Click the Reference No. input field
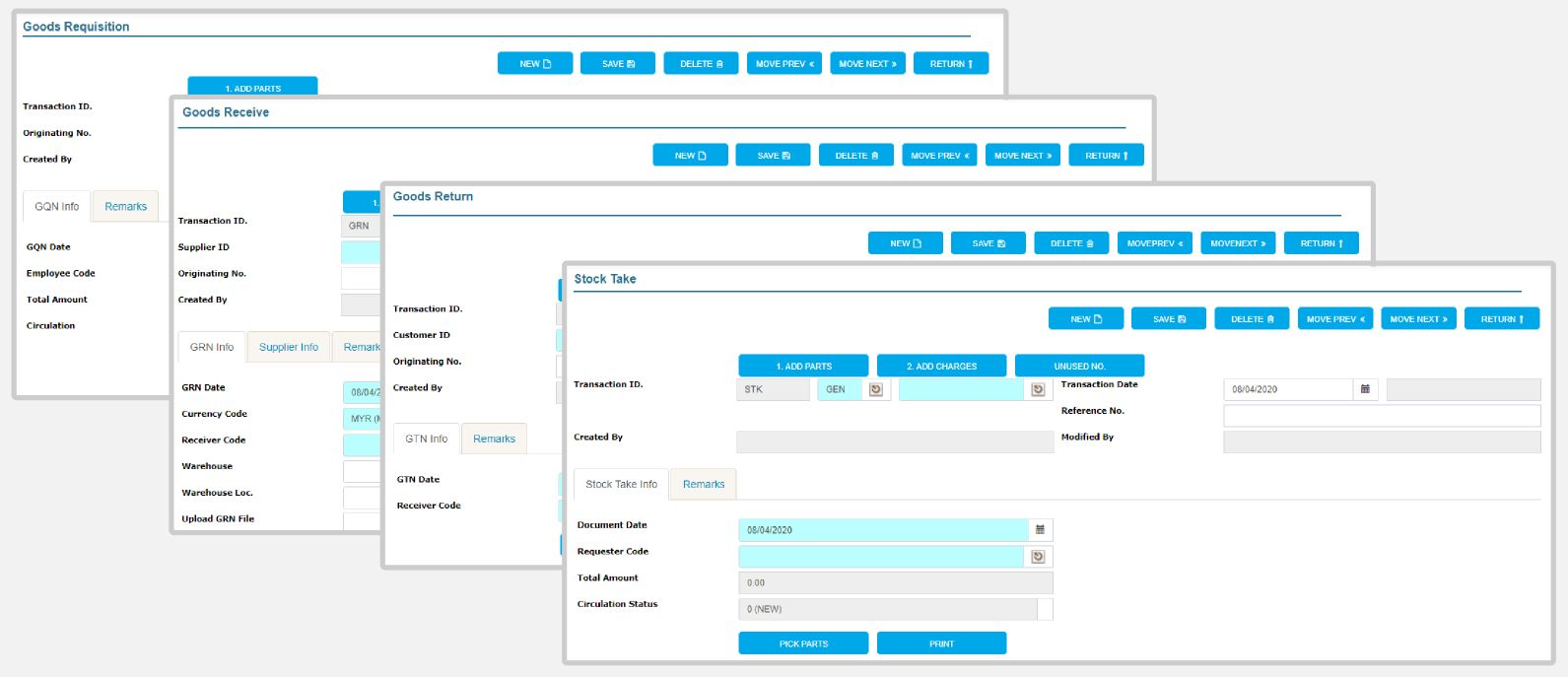 1382,416
